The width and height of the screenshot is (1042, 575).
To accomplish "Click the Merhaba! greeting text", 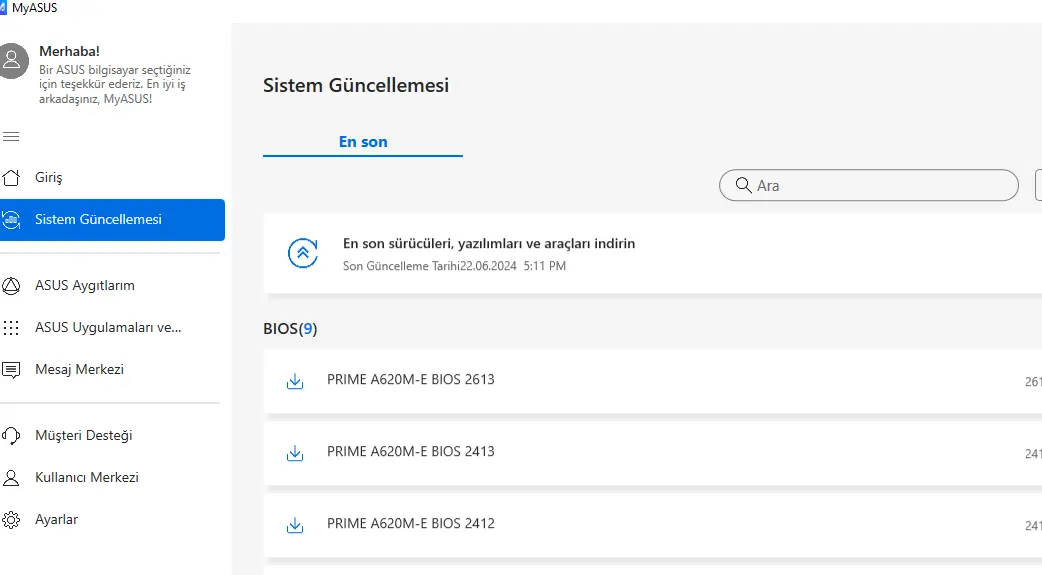I will (x=70, y=51).
